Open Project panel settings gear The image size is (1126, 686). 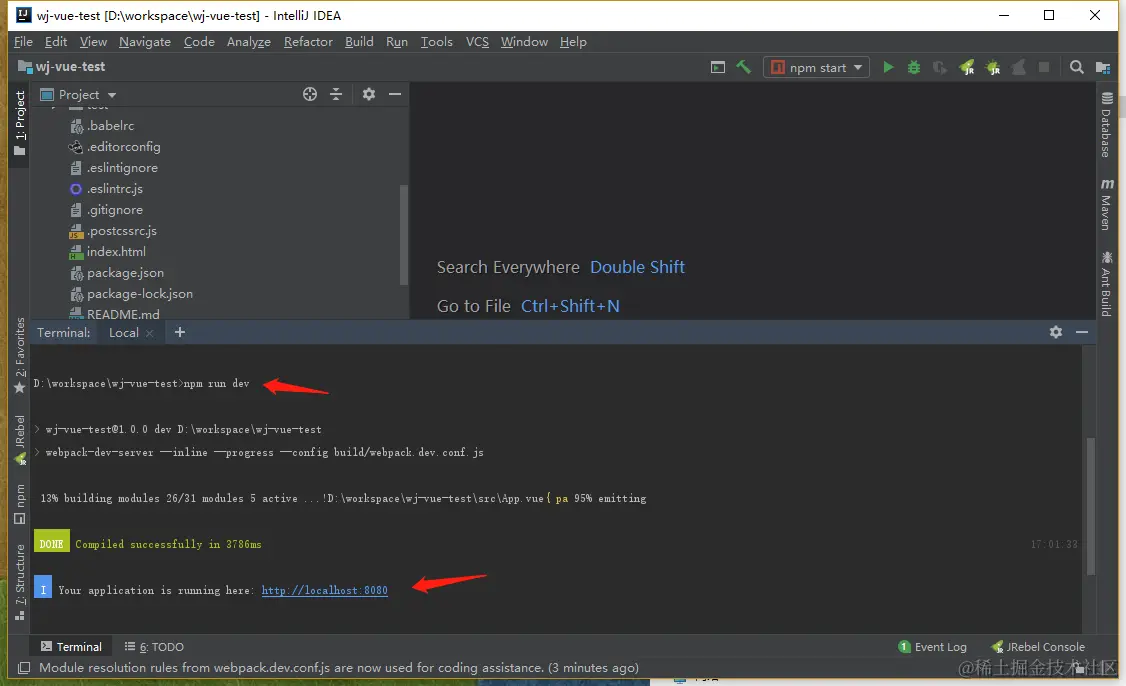[368, 94]
